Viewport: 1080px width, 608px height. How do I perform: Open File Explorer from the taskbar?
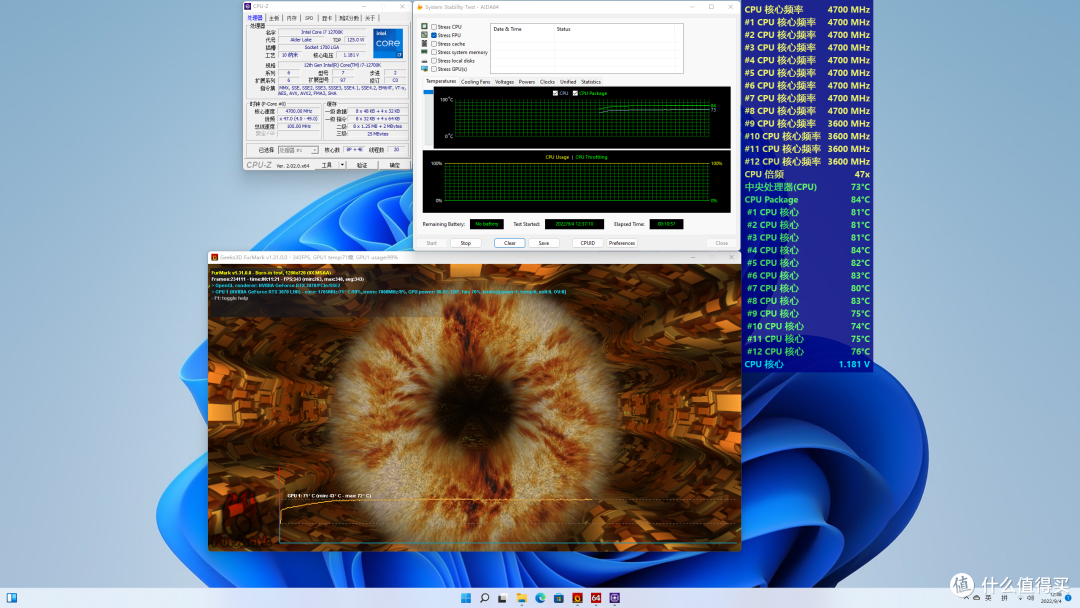(521, 598)
